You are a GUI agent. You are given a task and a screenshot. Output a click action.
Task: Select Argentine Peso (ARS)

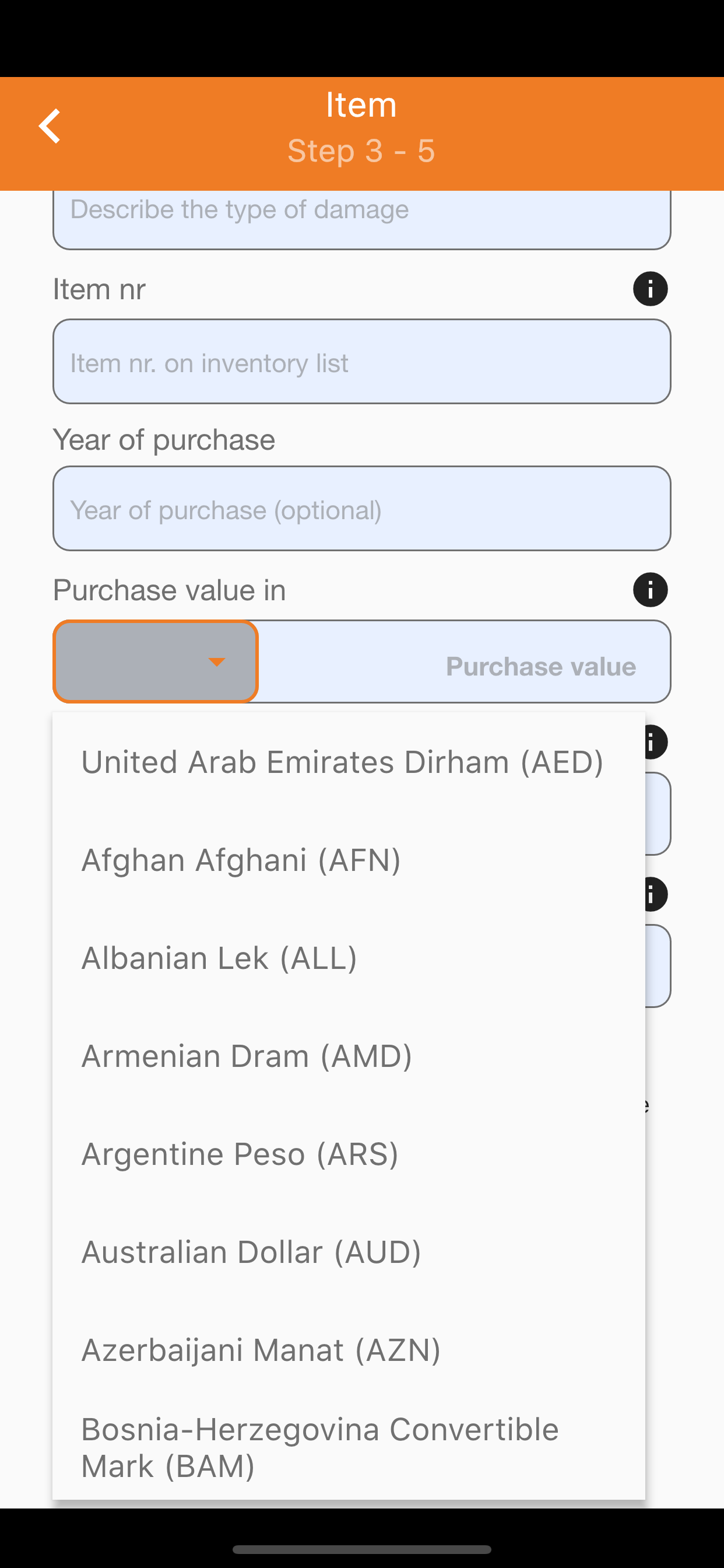pyautogui.click(x=349, y=1153)
